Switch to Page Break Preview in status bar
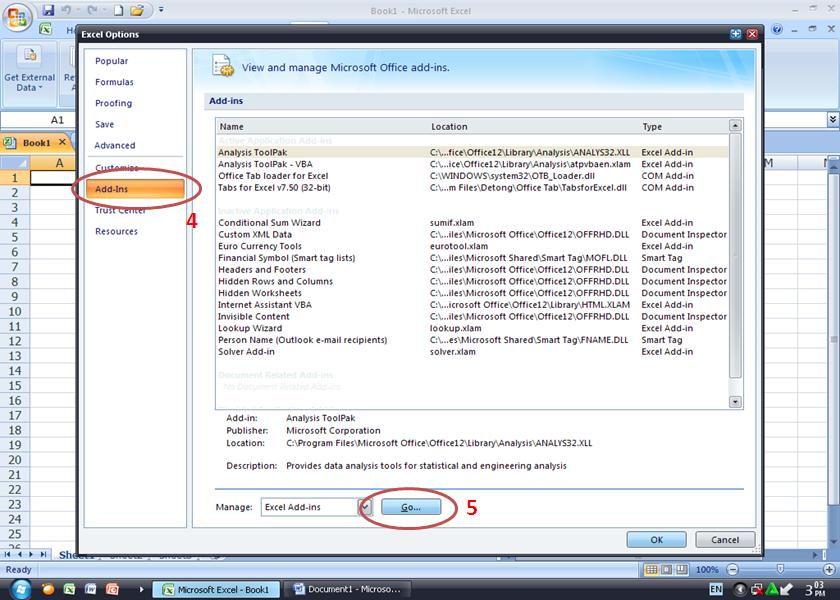840x600 pixels. pyautogui.click(x=681, y=569)
